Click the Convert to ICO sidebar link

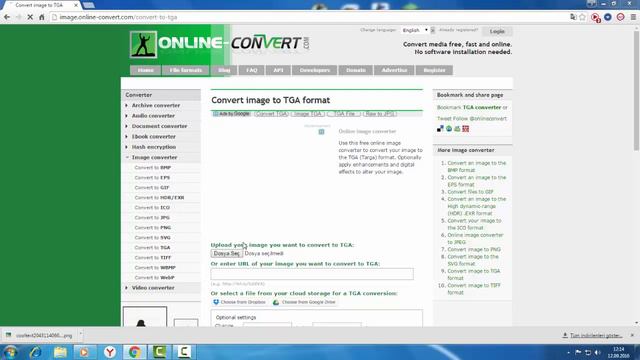[x=152, y=208]
